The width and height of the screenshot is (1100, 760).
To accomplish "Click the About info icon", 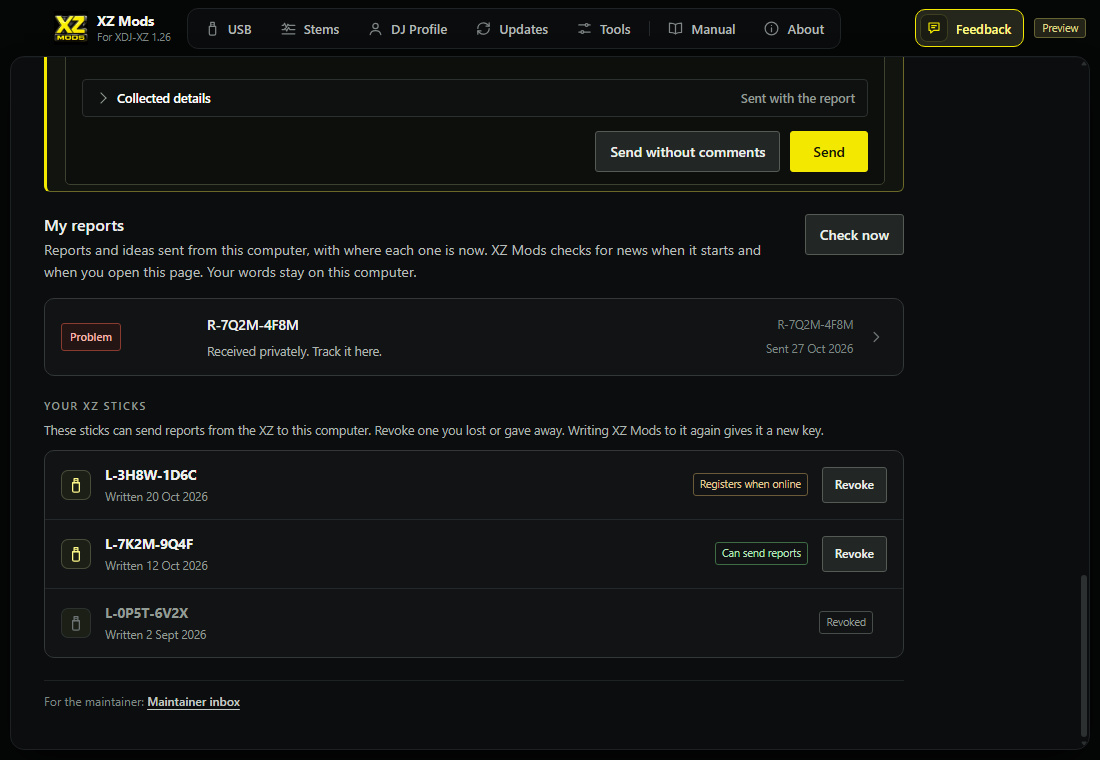I will click(771, 29).
